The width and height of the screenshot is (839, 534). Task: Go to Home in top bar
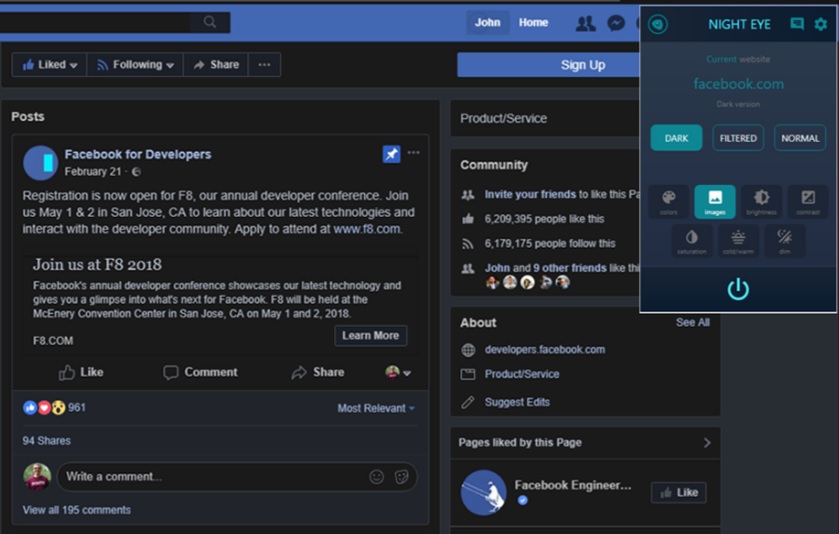pos(533,22)
